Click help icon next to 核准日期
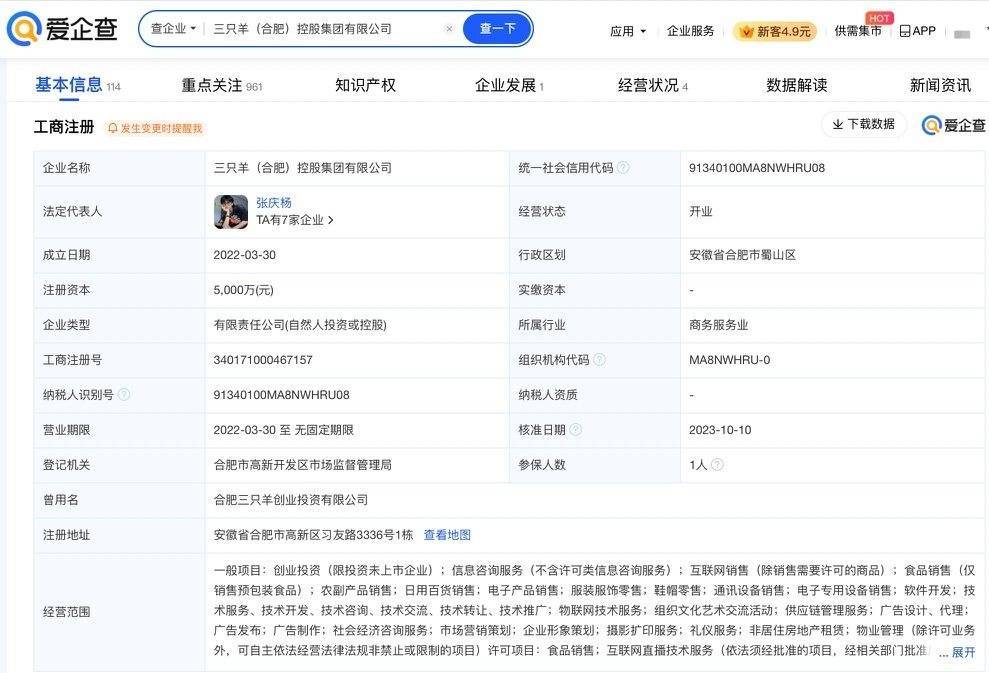 click(576, 430)
